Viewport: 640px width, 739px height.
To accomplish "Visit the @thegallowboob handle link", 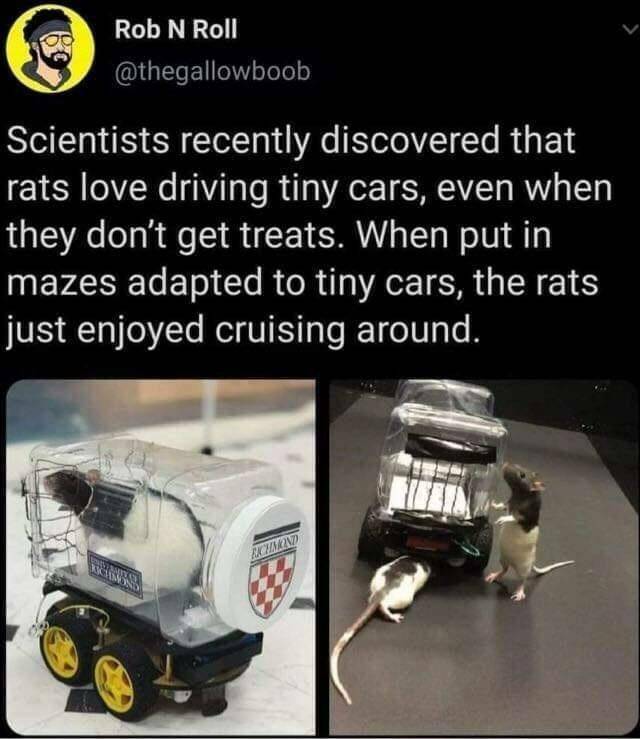I will click(x=213, y=72).
